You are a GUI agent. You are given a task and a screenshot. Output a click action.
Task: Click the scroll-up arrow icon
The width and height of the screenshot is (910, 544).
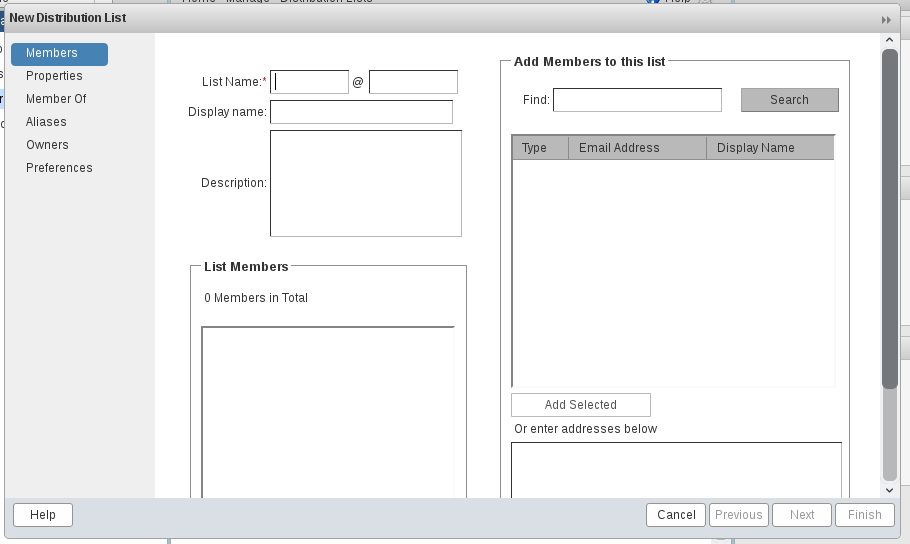890,40
